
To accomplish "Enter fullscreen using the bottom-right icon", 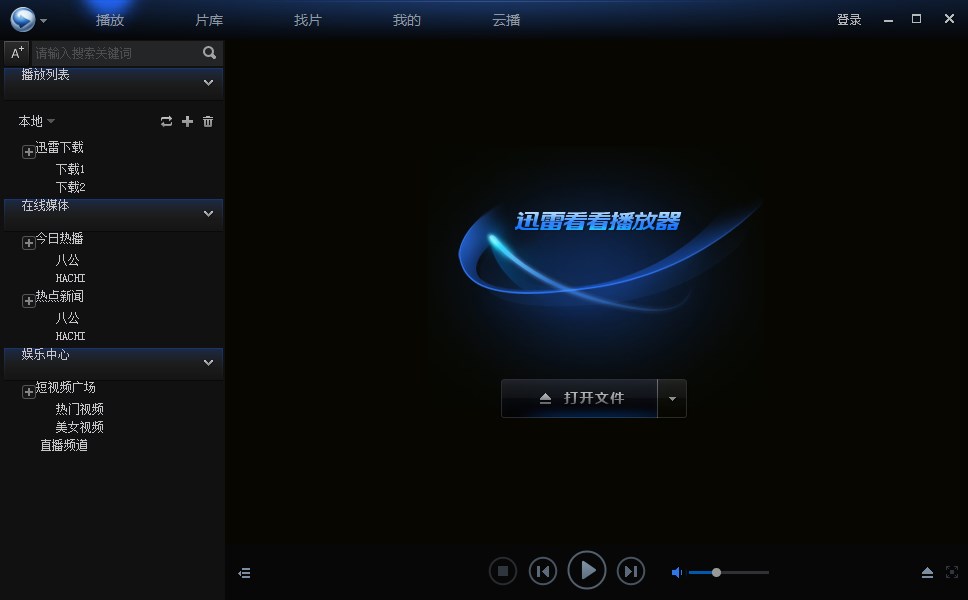I will (x=951, y=572).
